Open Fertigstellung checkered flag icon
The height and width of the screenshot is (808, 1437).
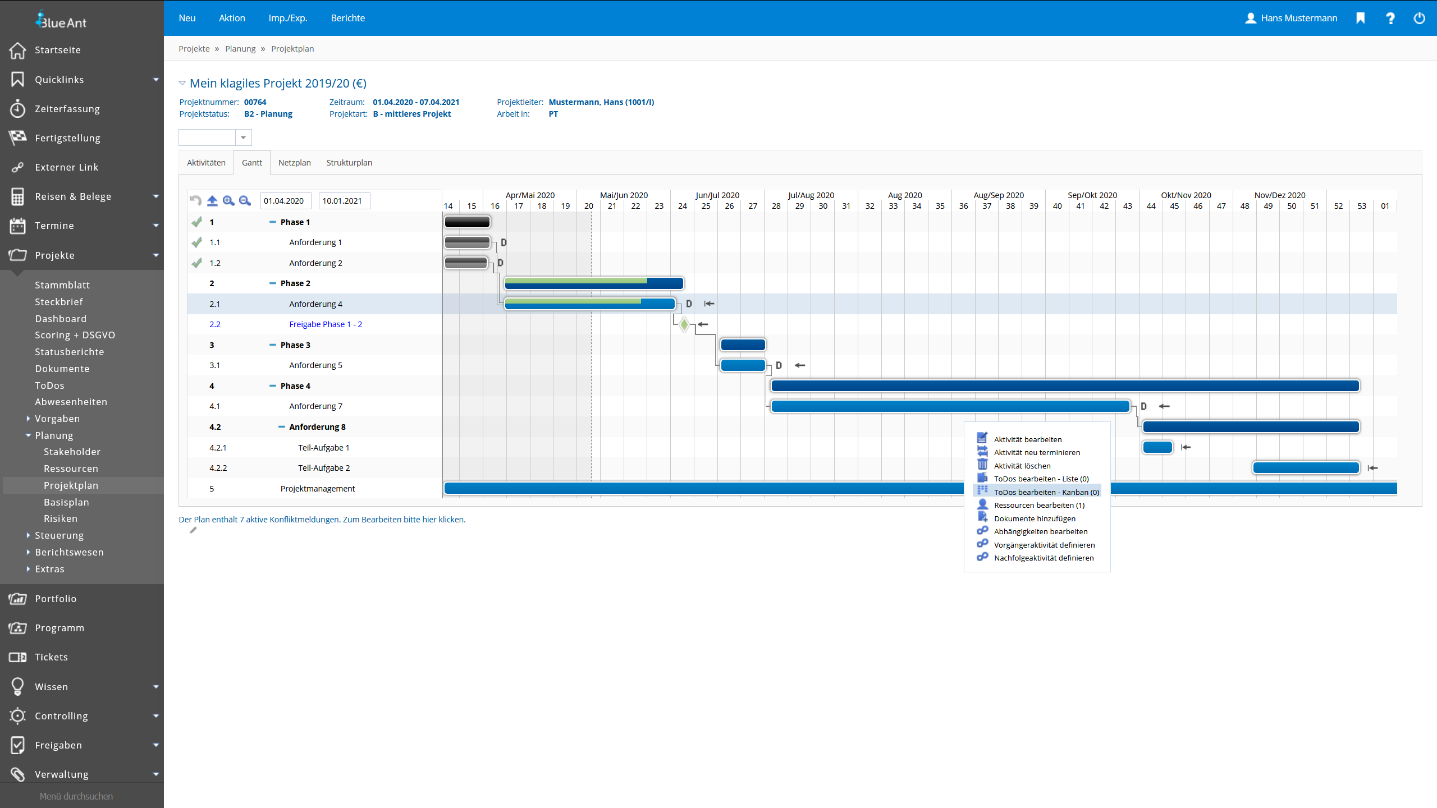(x=17, y=138)
